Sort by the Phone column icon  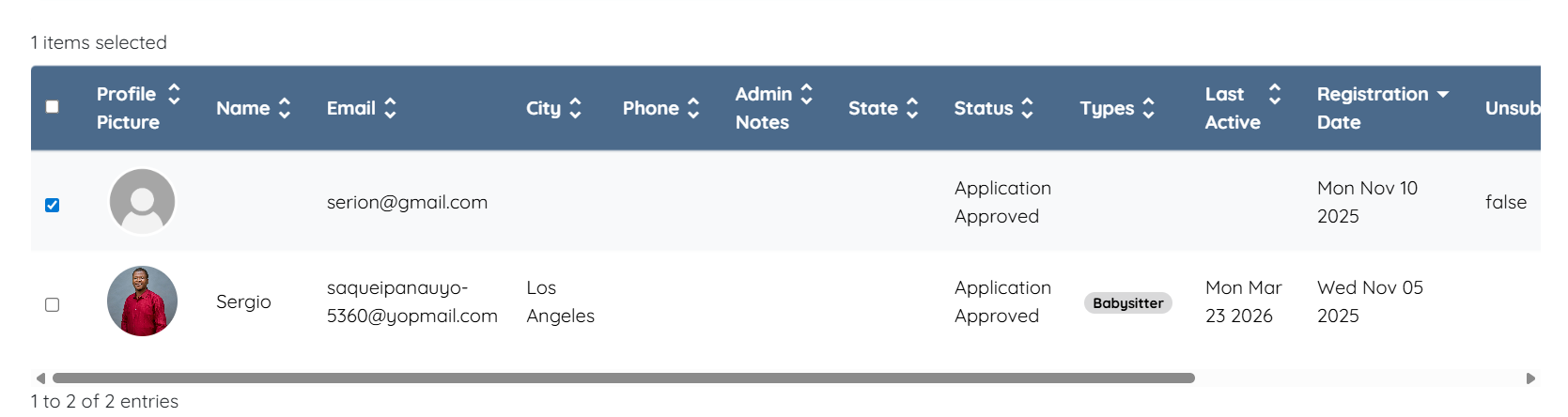693,109
